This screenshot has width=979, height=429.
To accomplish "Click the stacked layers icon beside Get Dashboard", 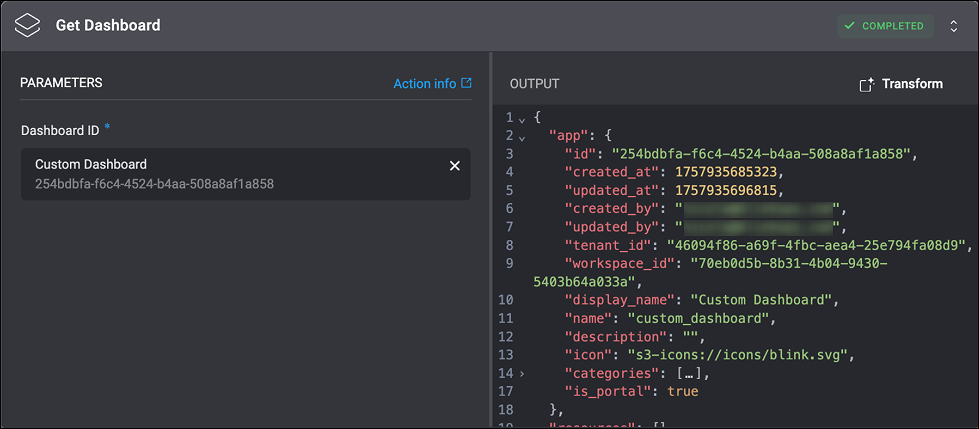I will click(x=27, y=26).
